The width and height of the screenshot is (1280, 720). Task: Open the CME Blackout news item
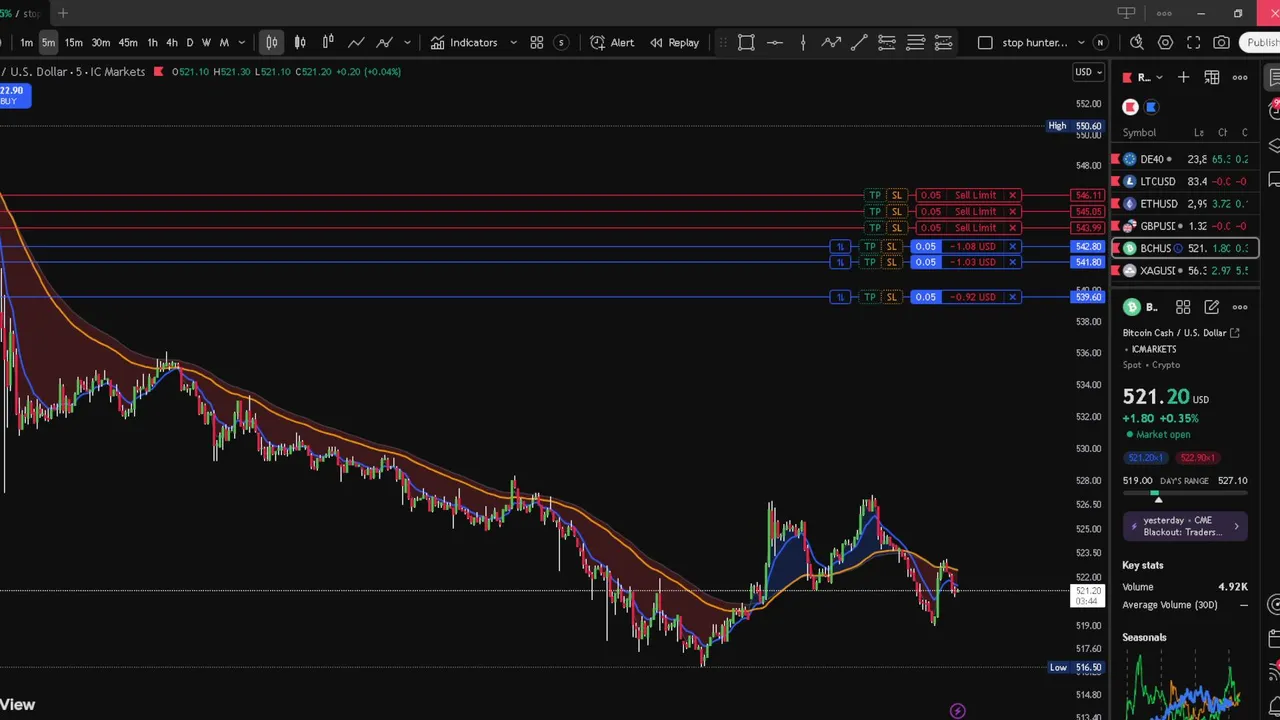pos(1185,526)
